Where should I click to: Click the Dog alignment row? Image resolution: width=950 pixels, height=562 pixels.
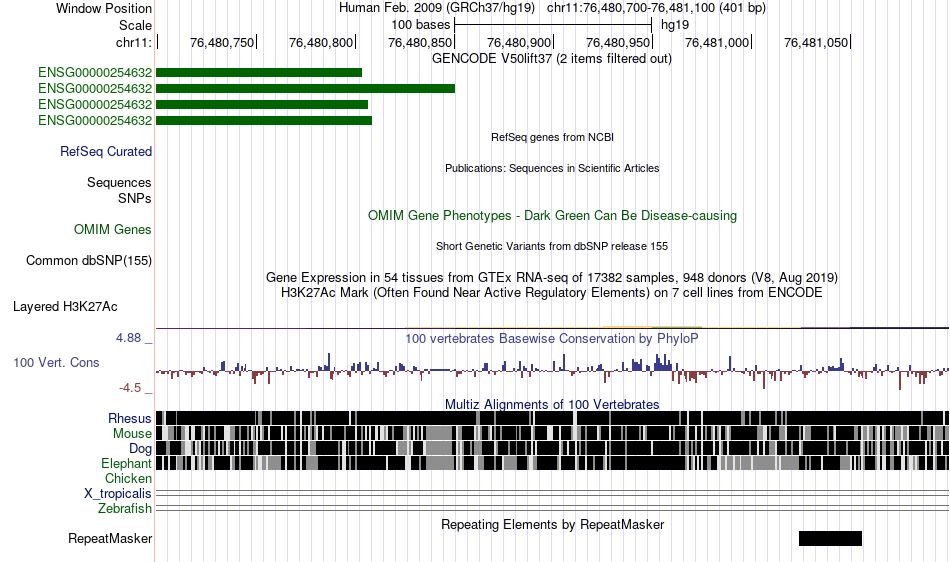(x=552, y=448)
